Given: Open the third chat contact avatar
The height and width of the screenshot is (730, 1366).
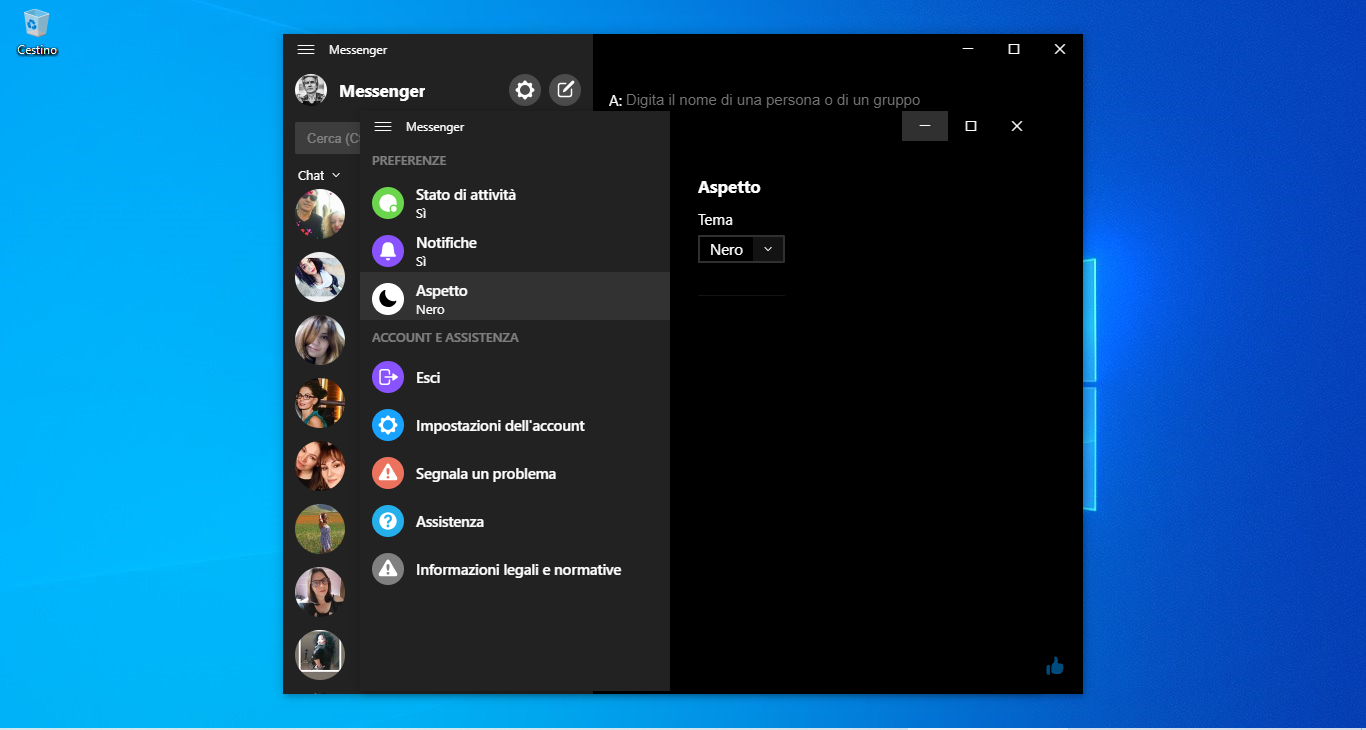Looking at the screenshot, I should [320, 340].
